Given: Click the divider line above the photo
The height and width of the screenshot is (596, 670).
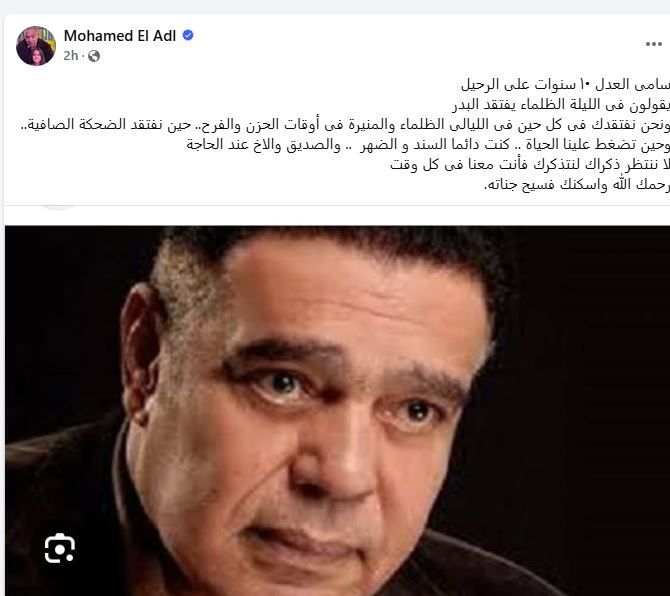Looking at the screenshot, I should (x=337, y=206).
